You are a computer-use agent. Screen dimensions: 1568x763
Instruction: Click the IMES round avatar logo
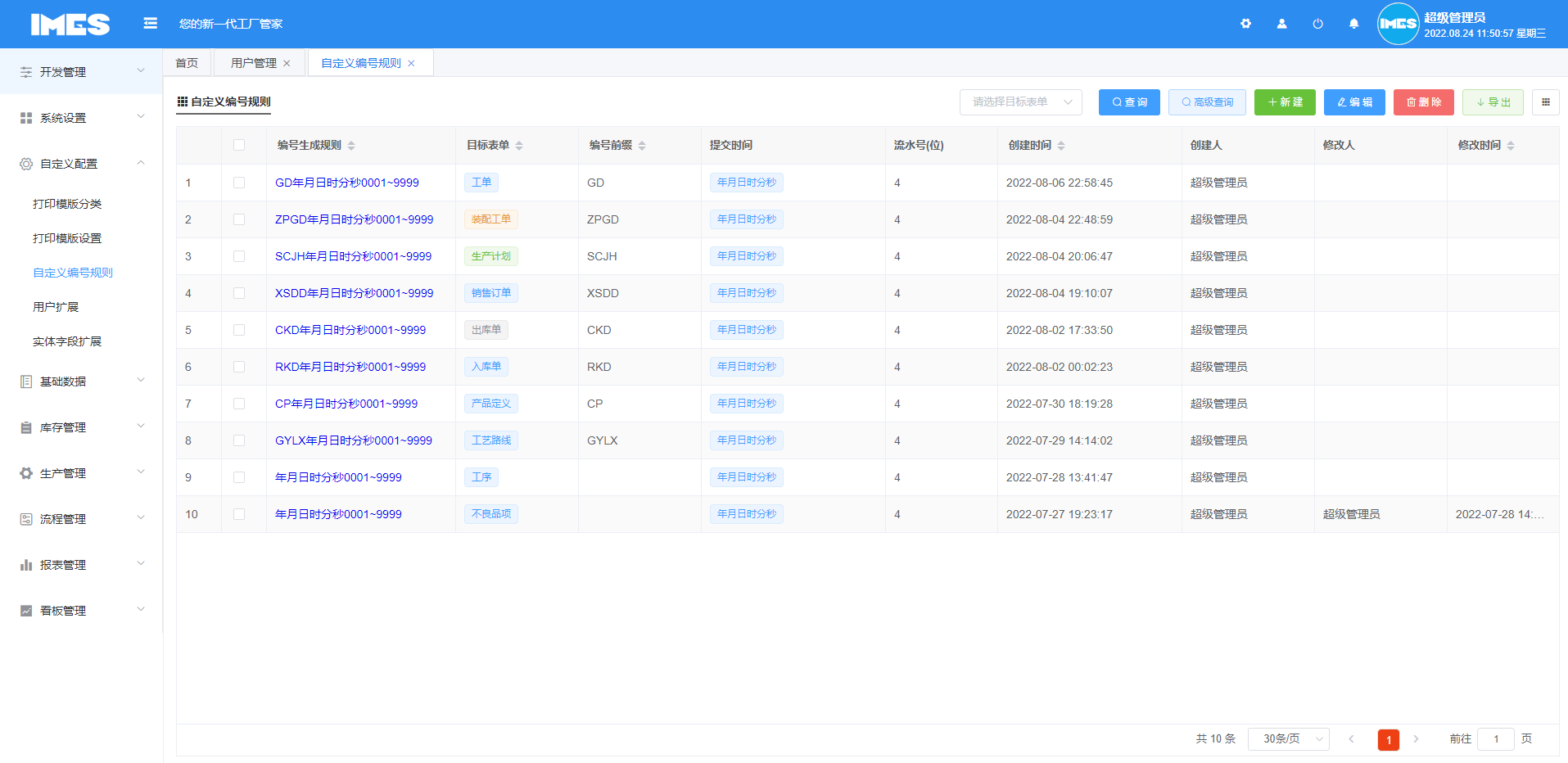click(x=1398, y=24)
